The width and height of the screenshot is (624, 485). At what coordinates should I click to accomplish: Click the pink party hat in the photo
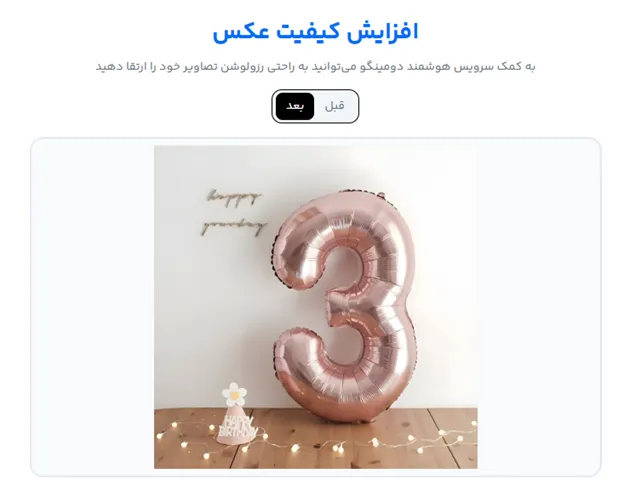(236, 425)
